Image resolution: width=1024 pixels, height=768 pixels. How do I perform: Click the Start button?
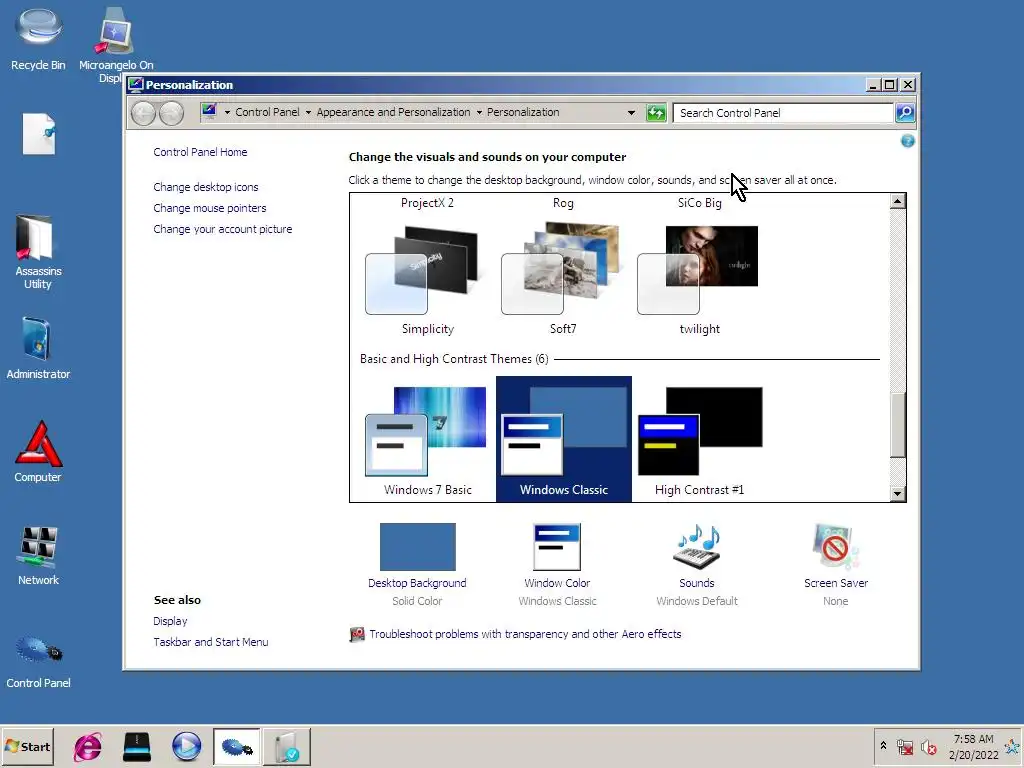27,746
